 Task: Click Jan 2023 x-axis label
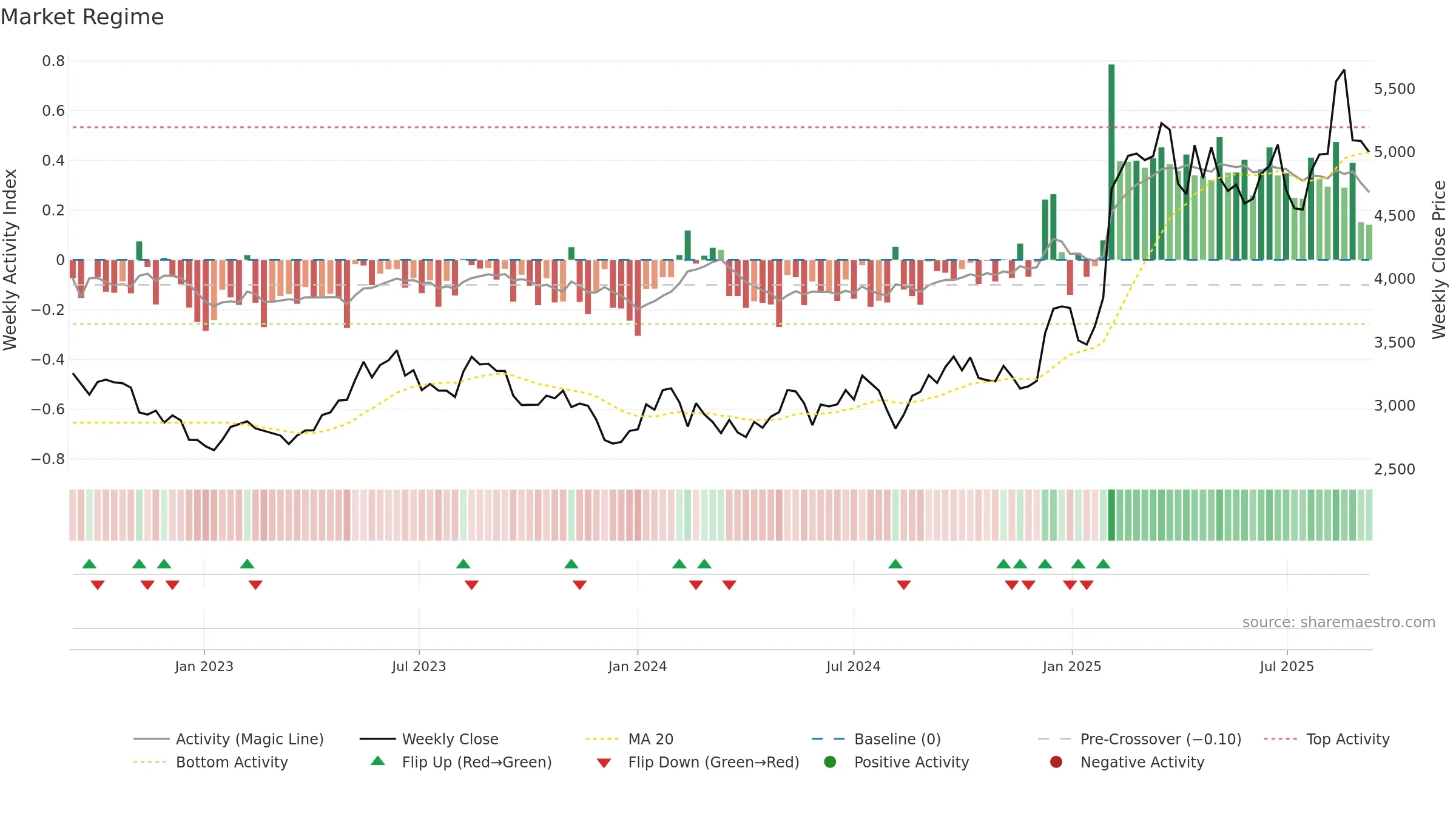pos(204,666)
